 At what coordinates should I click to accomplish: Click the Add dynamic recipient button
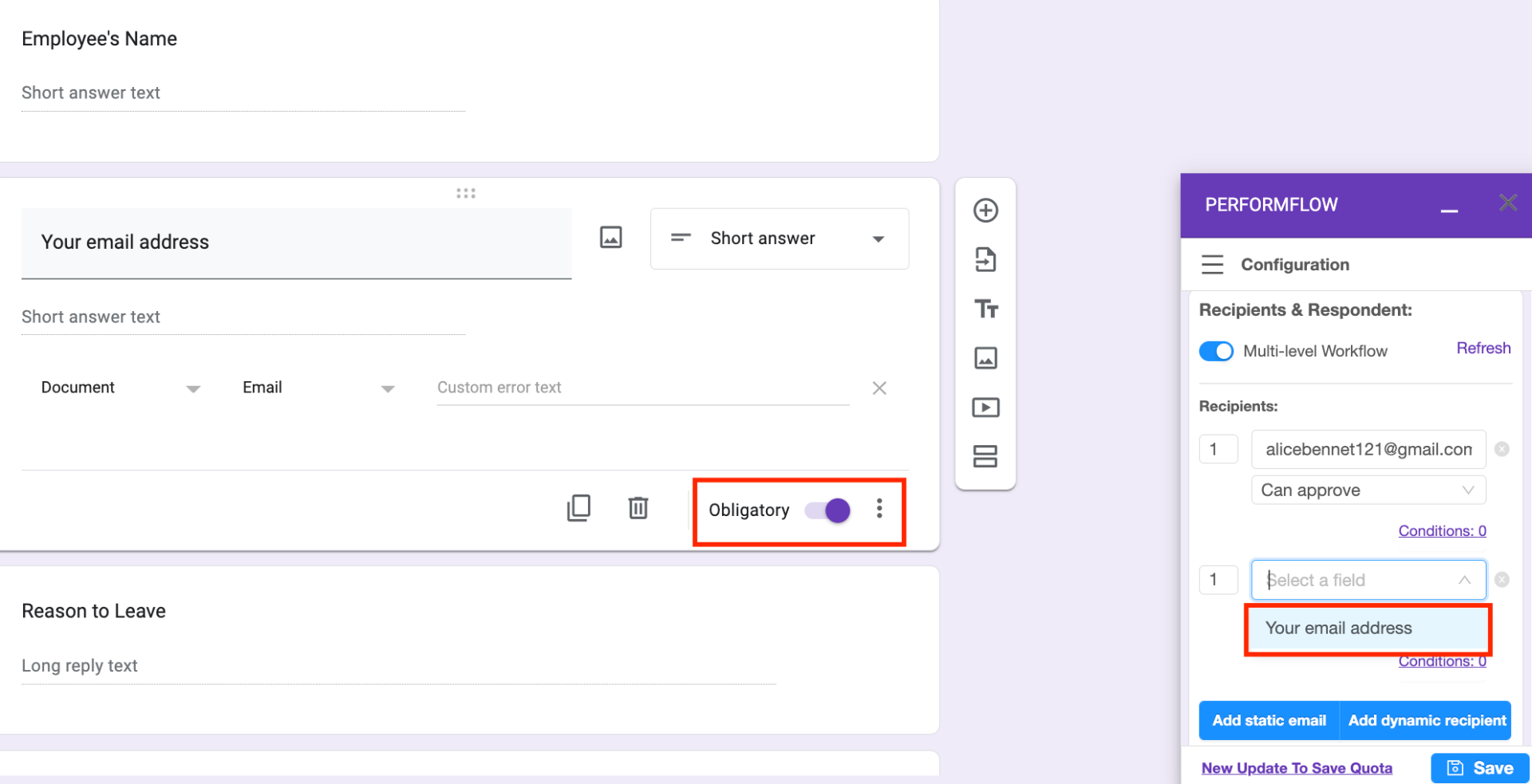pyautogui.click(x=1425, y=720)
